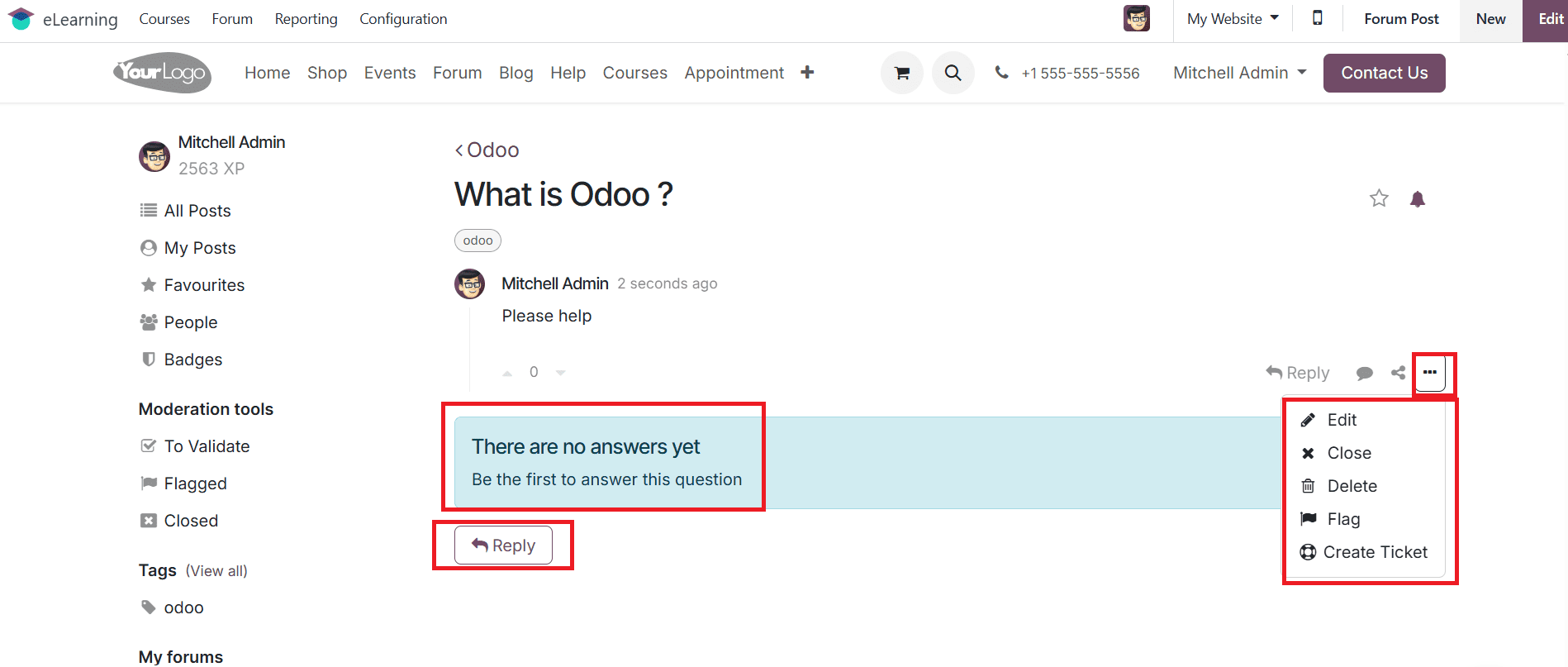Expand the My Website dropdown
Image resolution: width=1568 pixels, height=667 pixels.
point(1233,18)
